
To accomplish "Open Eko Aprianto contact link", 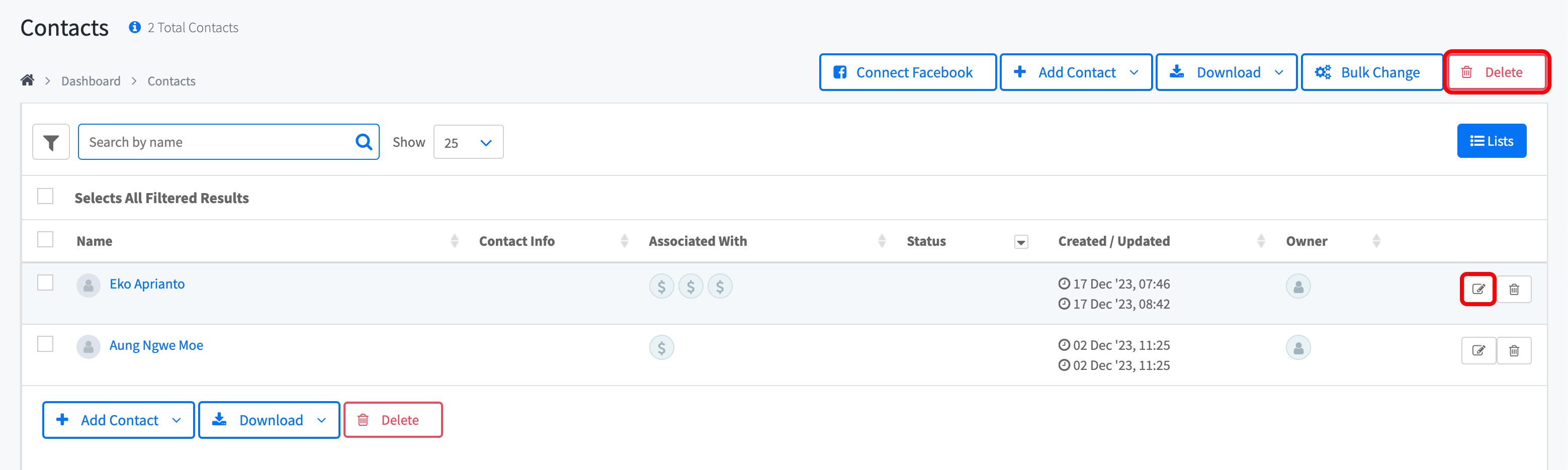I will (147, 284).
